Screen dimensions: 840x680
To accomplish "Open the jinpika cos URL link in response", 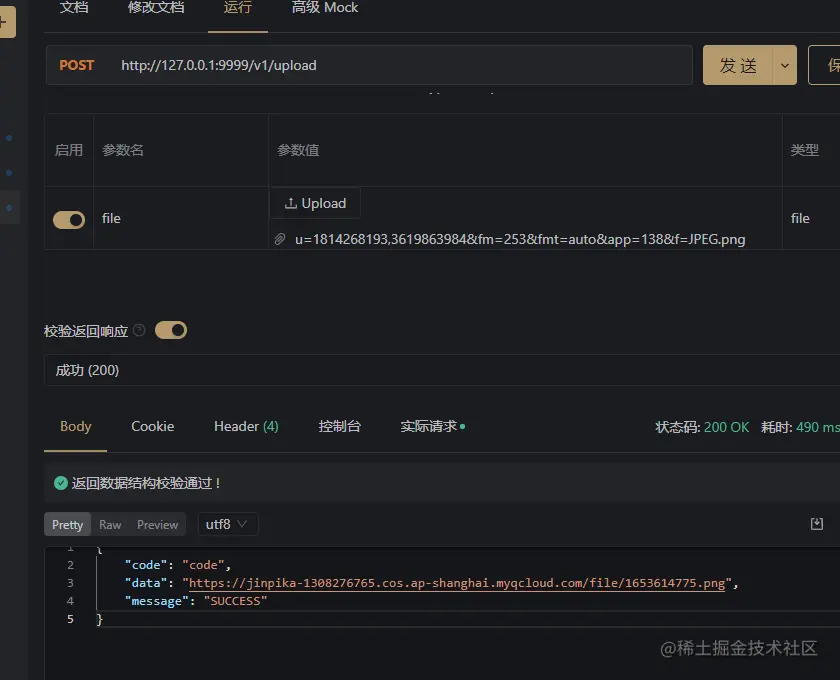I will tap(457, 583).
